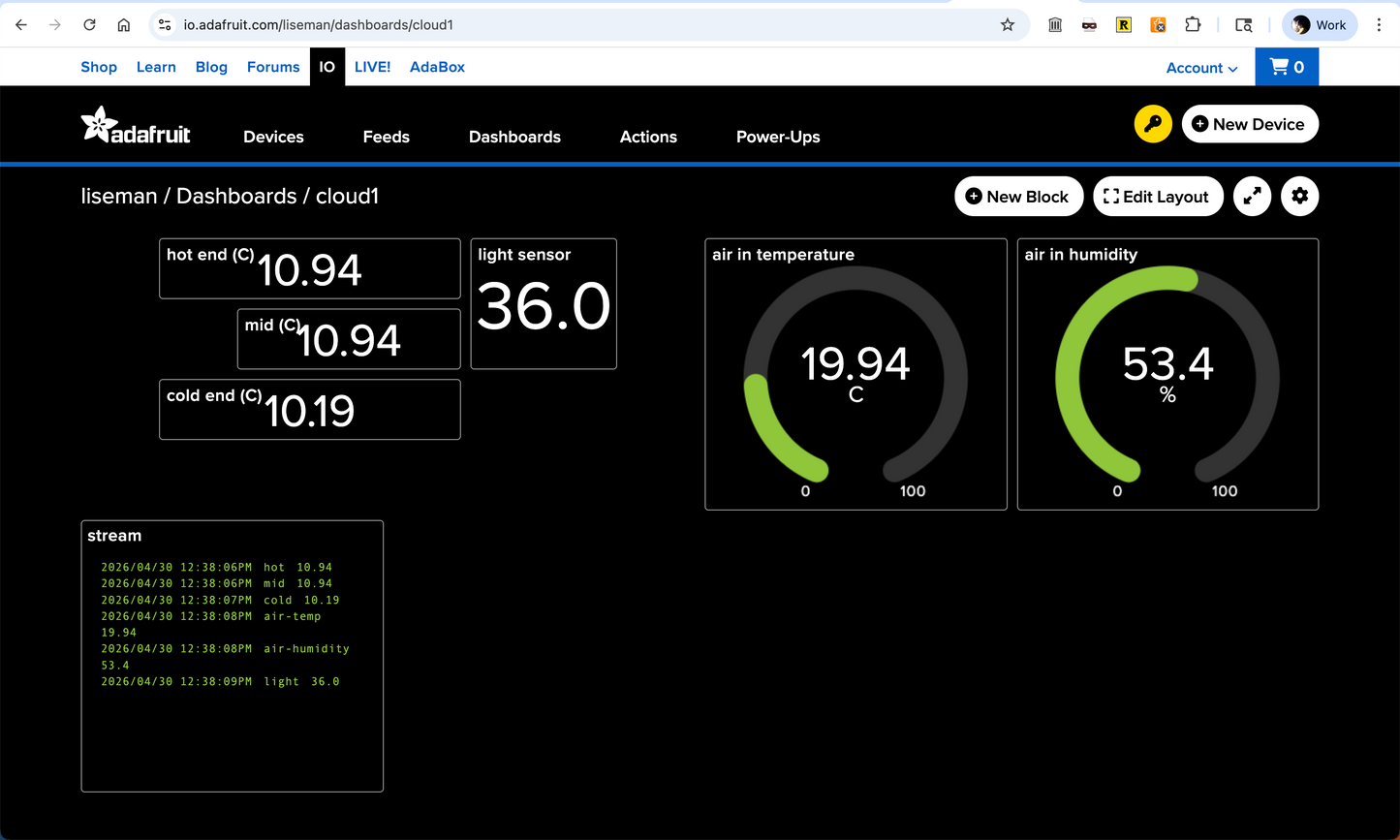Select the light sensor block
Image resolution: width=1400 pixels, height=840 pixels.
pyautogui.click(x=544, y=303)
